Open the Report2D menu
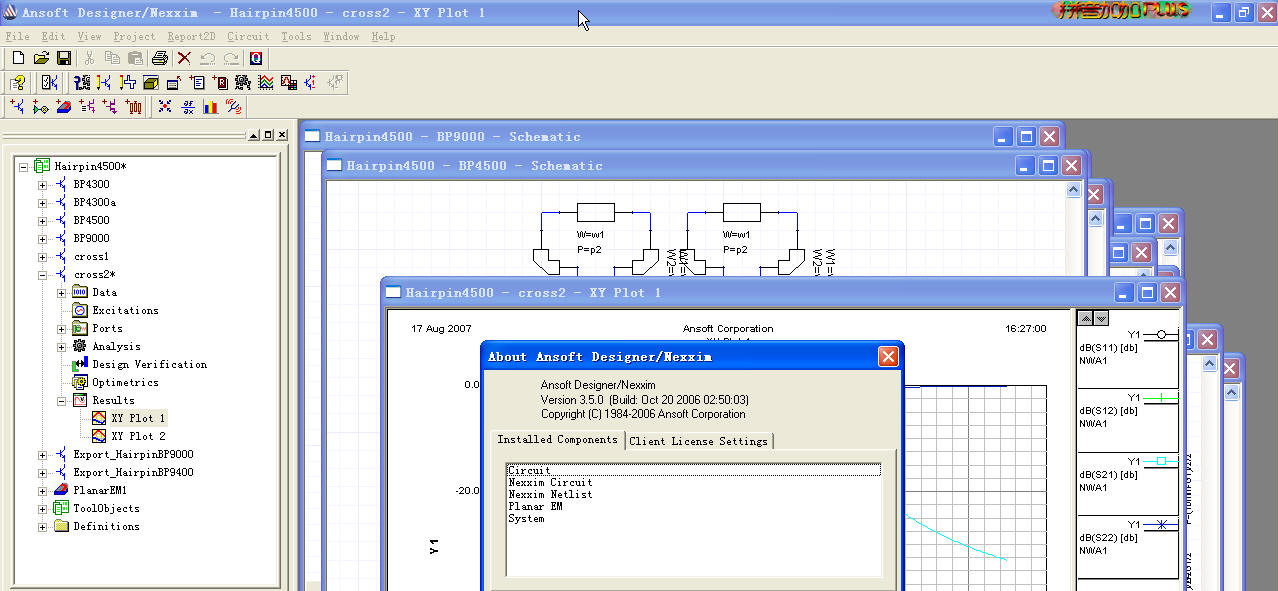The height and width of the screenshot is (591, 1278). pyautogui.click(x=191, y=37)
